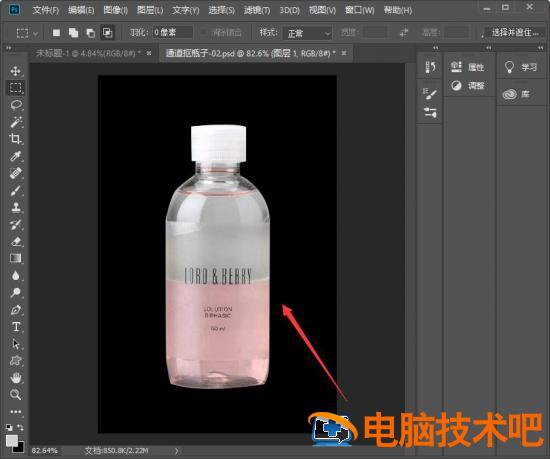Choose Subtract from Selection mode
Viewport: 550px width, 459px height.
(x=90, y=33)
